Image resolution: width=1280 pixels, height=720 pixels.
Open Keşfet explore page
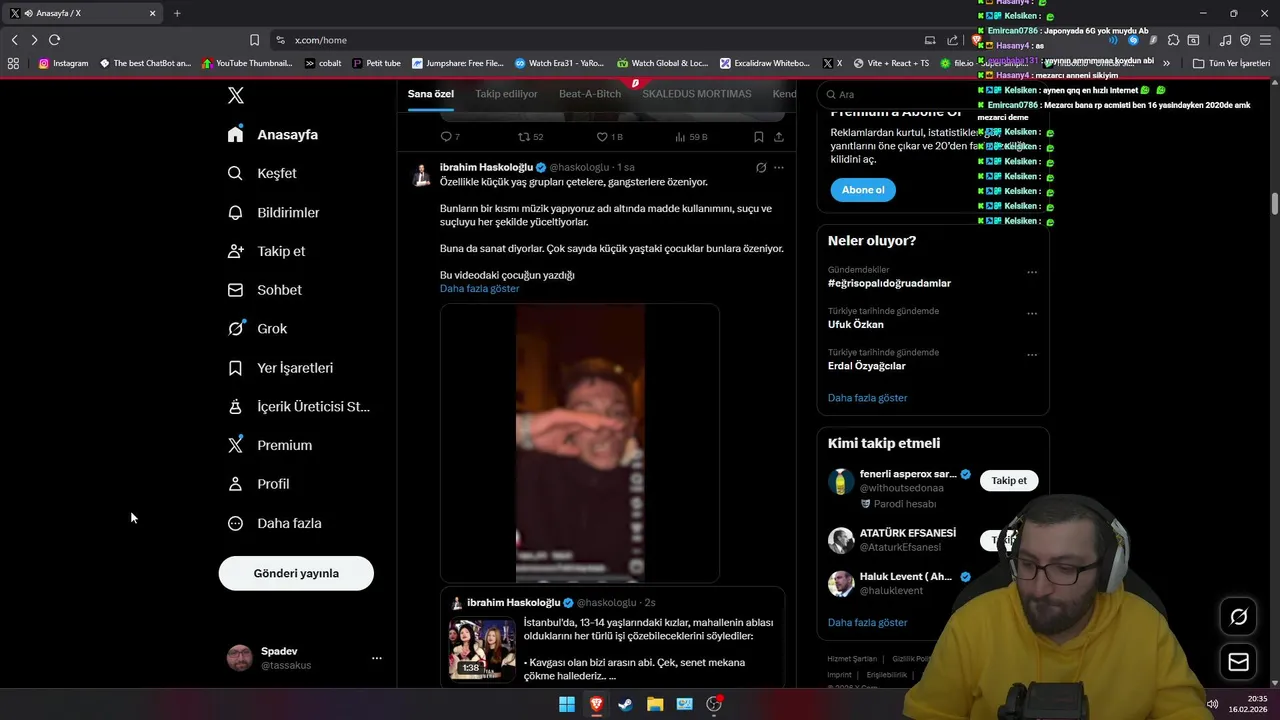point(262,173)
